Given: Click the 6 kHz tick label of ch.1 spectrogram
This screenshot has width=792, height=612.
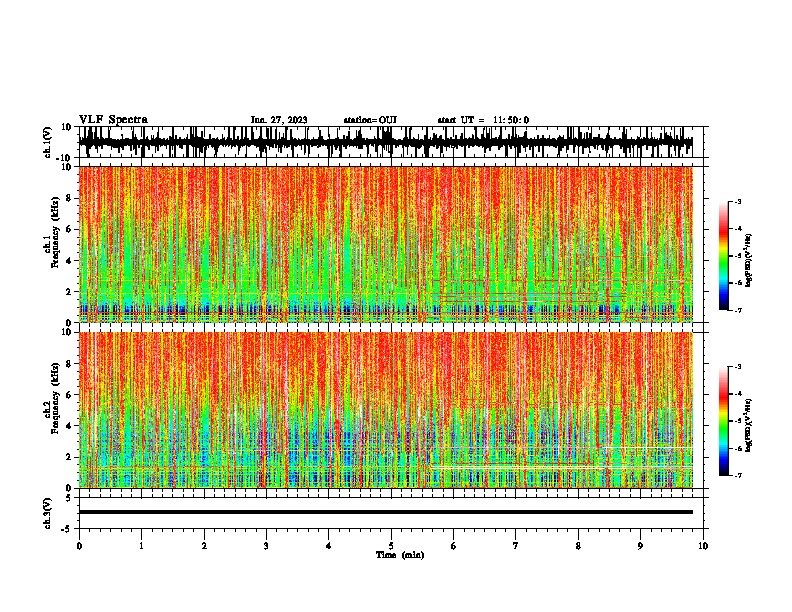Looking at the screenshot, I should [70, 230].
